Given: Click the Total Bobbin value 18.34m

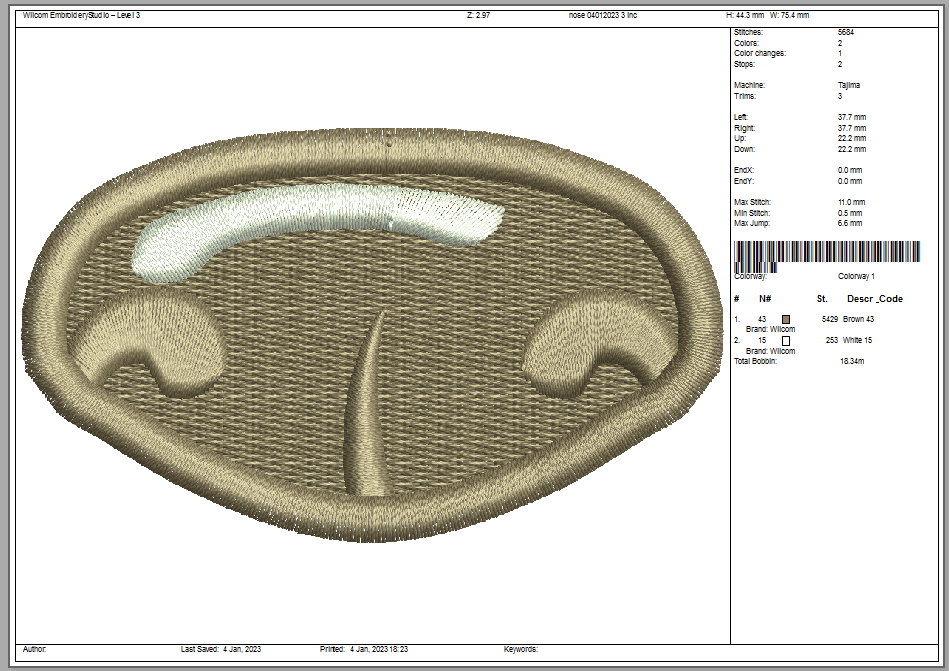Looking at the screenshot, I should (x=852, y=361).
